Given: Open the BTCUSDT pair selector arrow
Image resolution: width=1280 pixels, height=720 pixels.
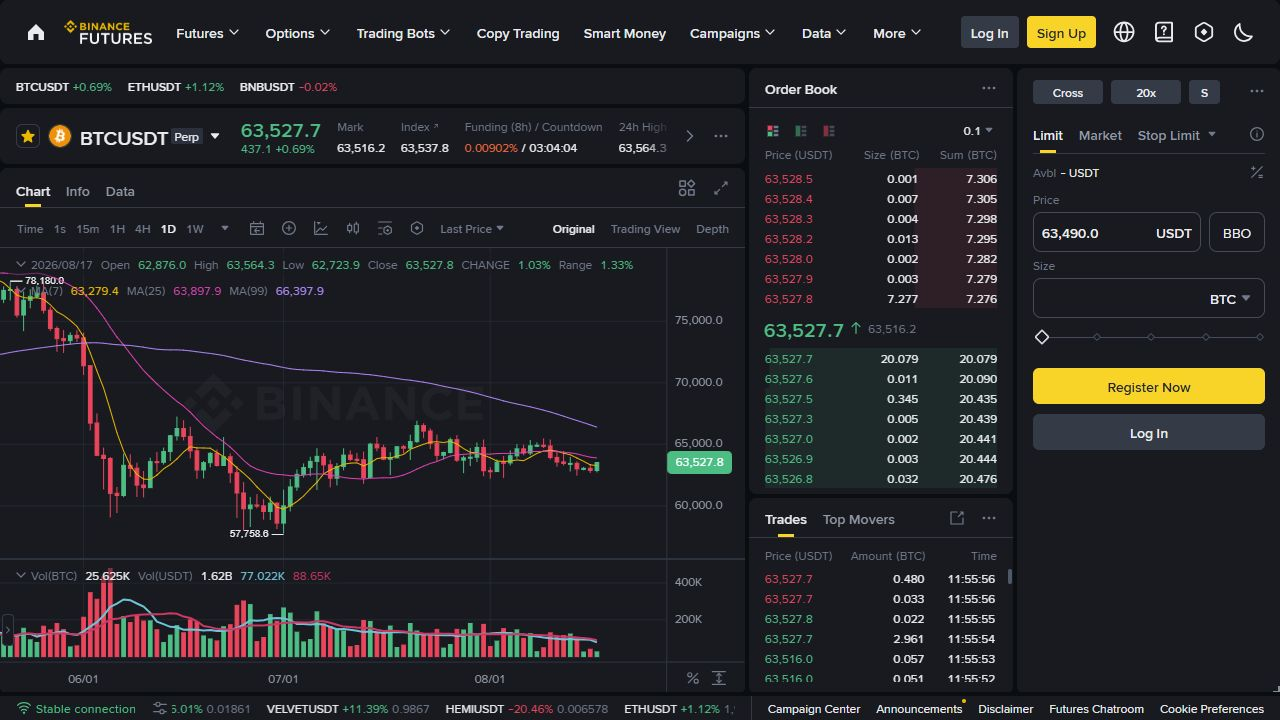Looking at the screenshot, I should point(215,137).
